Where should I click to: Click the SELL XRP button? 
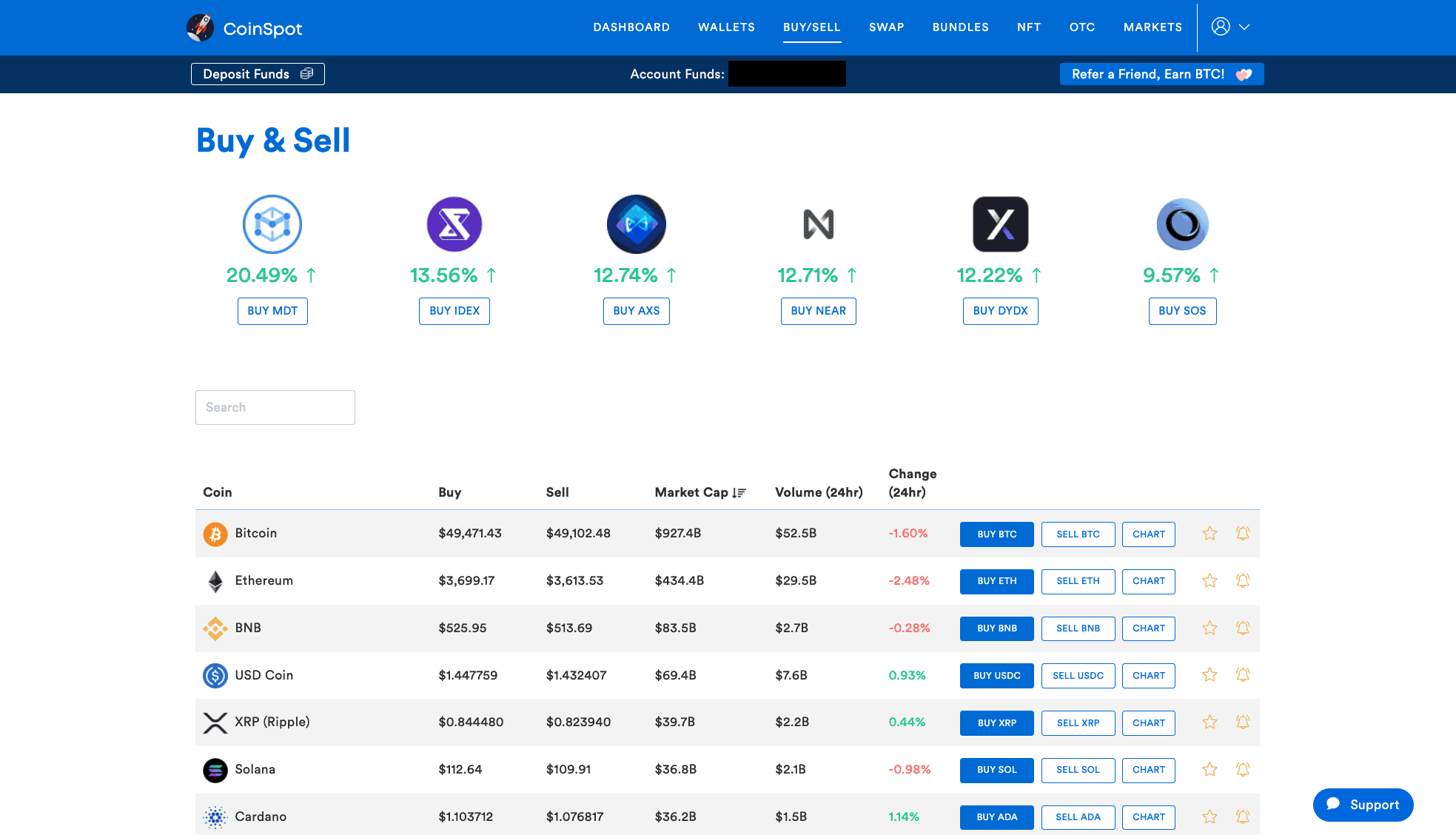(x=1078, y=723)
